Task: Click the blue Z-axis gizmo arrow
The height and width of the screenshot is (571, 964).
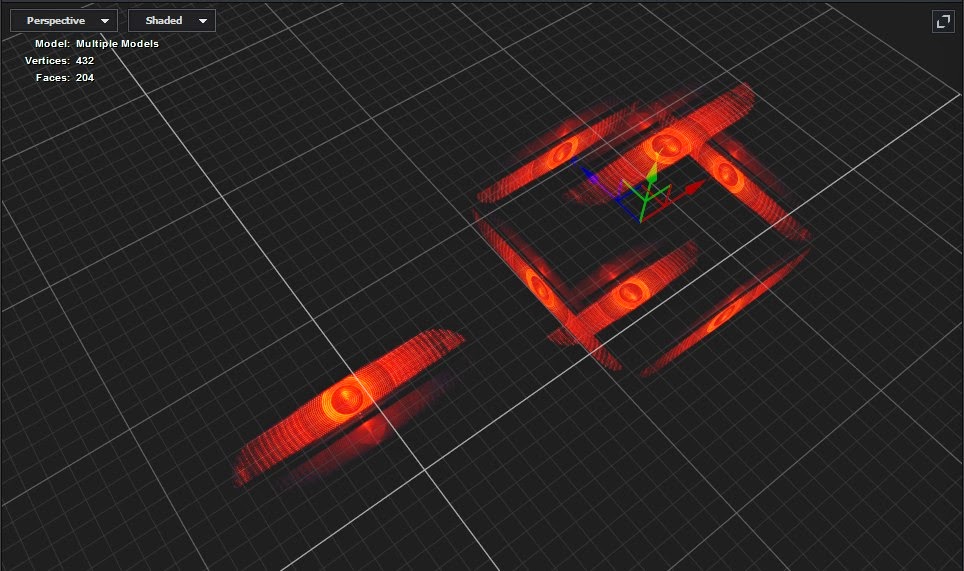Action: [x=590, y=178]
